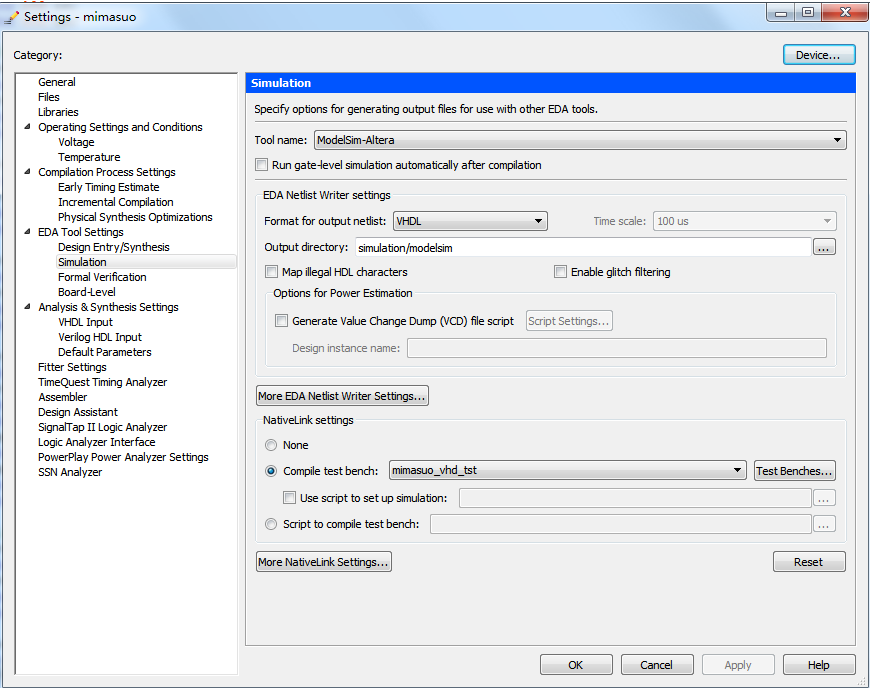The height and width of the screenshot is (688, 870).
Task: Select TimeQuest Timing Analyzer category
Action: point(103,382)
